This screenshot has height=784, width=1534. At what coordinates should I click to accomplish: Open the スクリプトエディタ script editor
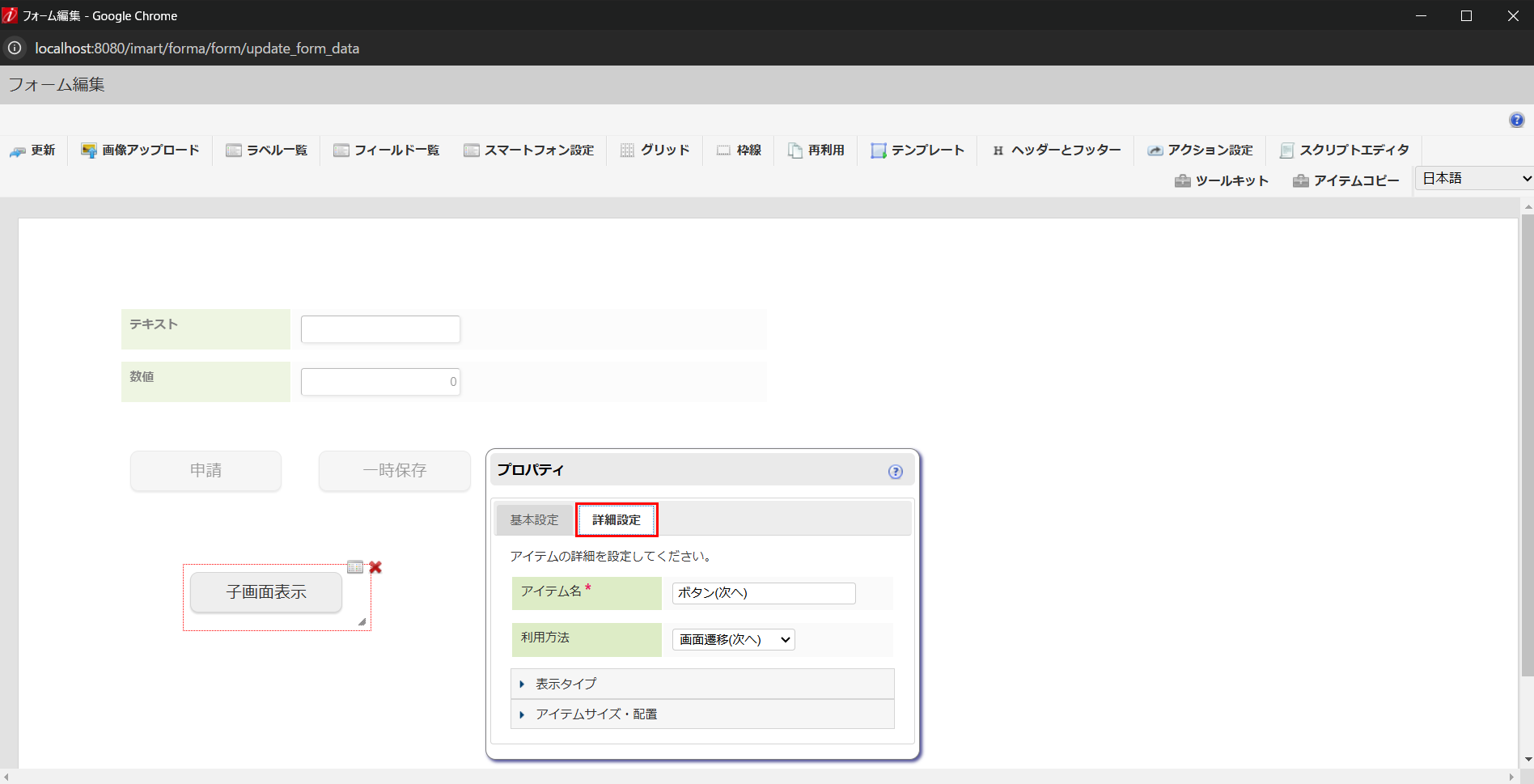[1343, 150]
